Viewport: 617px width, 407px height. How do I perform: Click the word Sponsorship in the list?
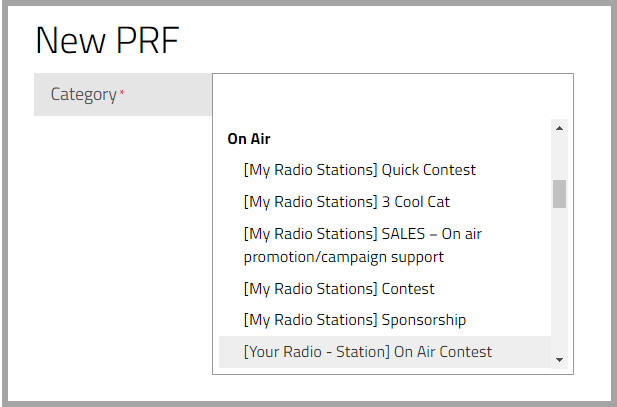coord(424,320)
